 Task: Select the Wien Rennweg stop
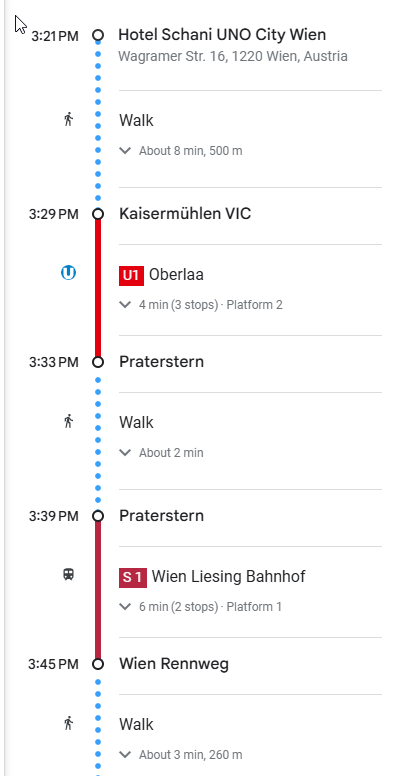(x=174, y=663)
